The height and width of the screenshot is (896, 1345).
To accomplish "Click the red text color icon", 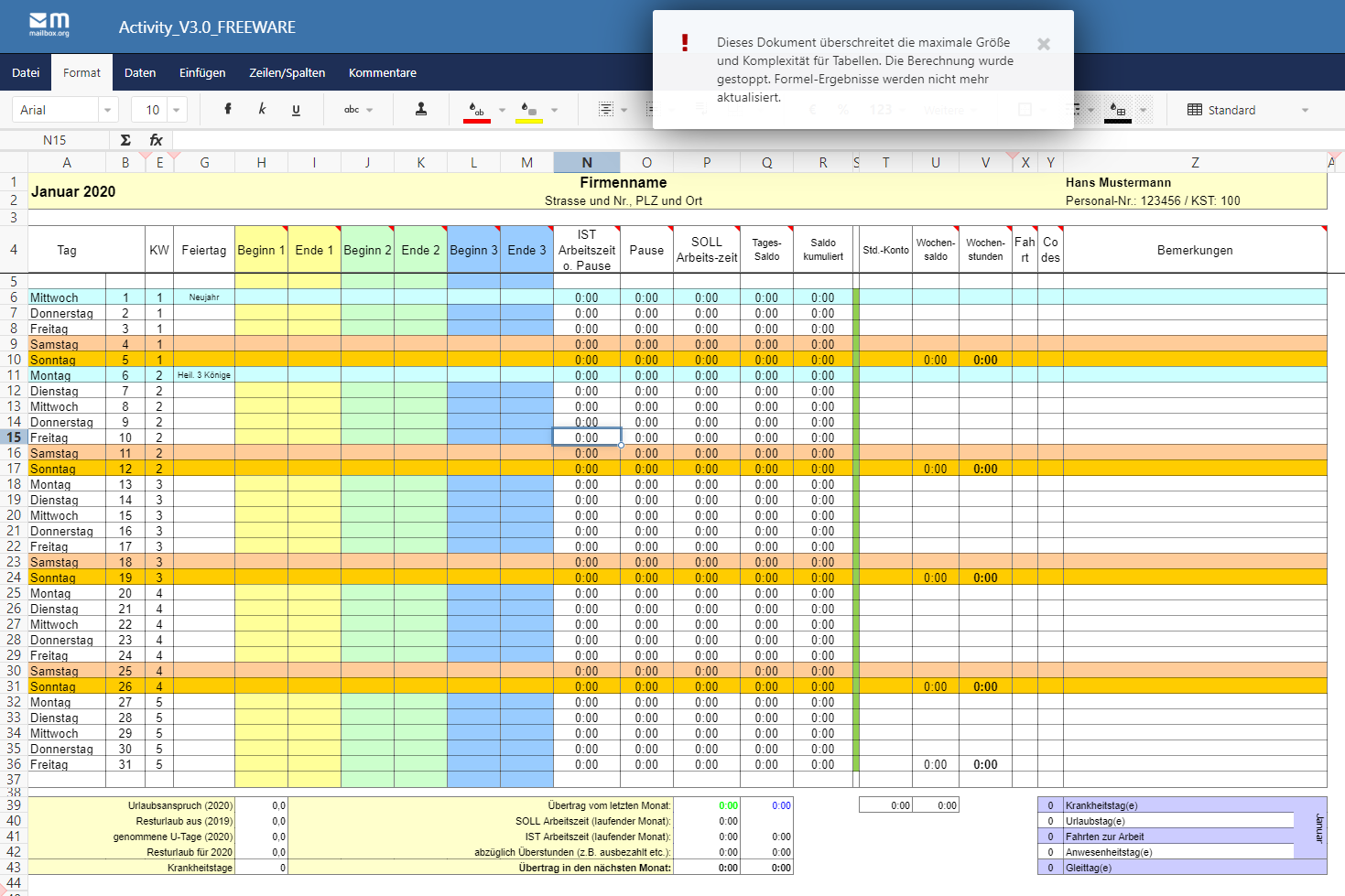I will (476, 111).
